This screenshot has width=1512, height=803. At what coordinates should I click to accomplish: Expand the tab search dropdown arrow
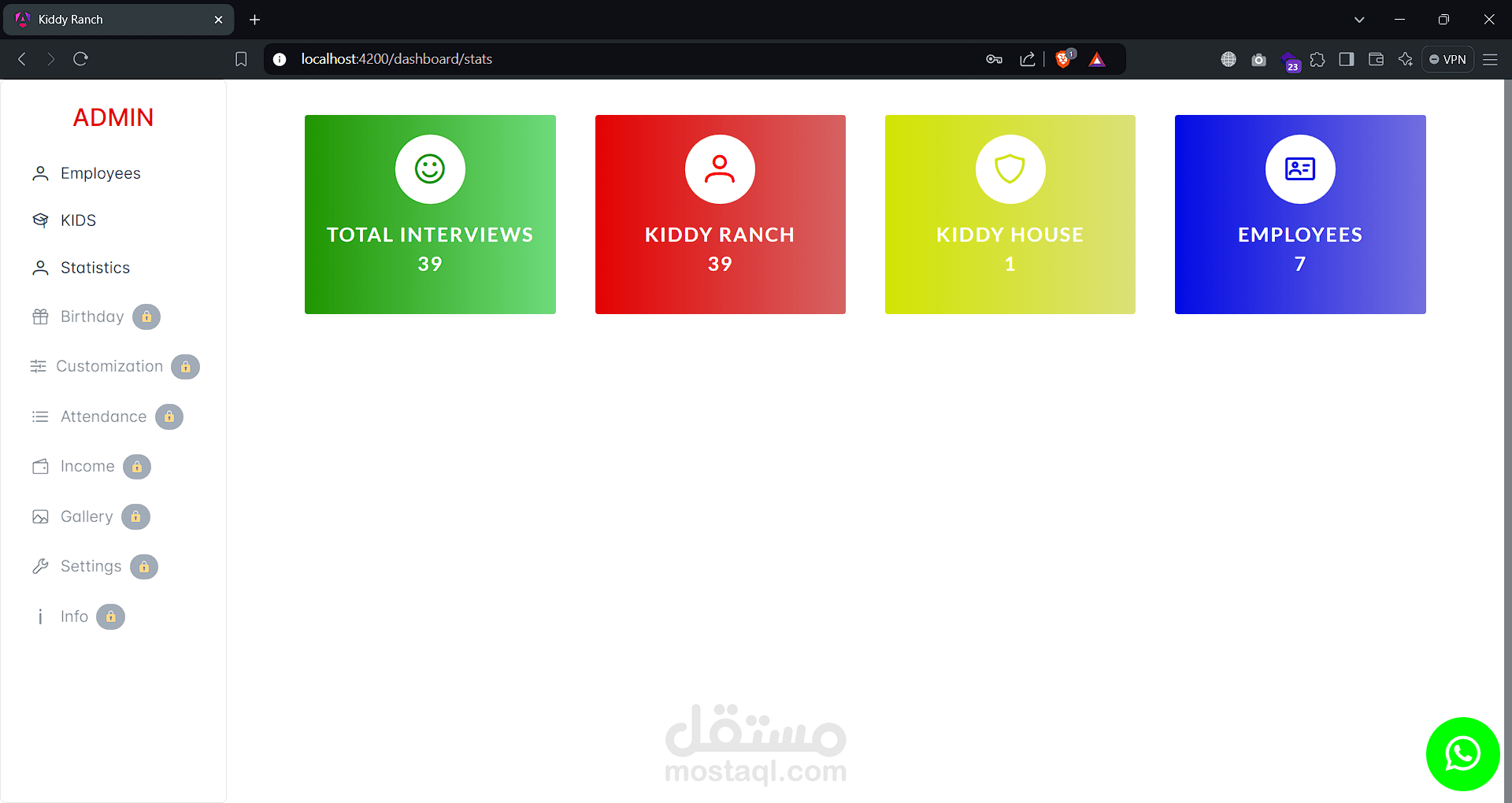coord(1359,20)
